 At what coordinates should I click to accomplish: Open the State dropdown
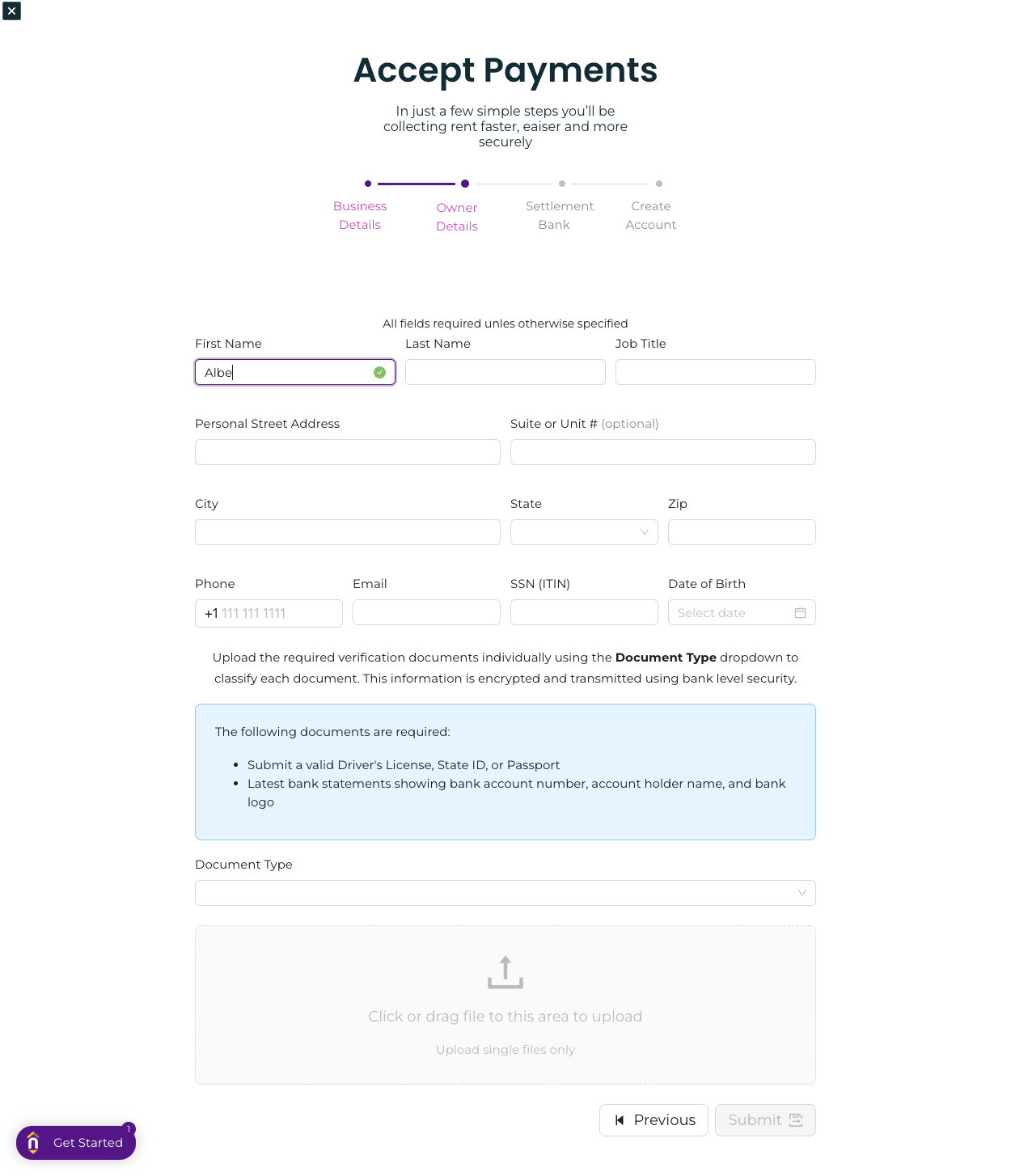(584, 532)
